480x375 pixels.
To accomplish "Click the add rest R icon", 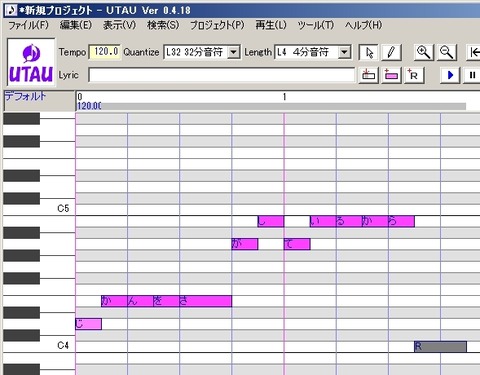I will coord(414,75).
